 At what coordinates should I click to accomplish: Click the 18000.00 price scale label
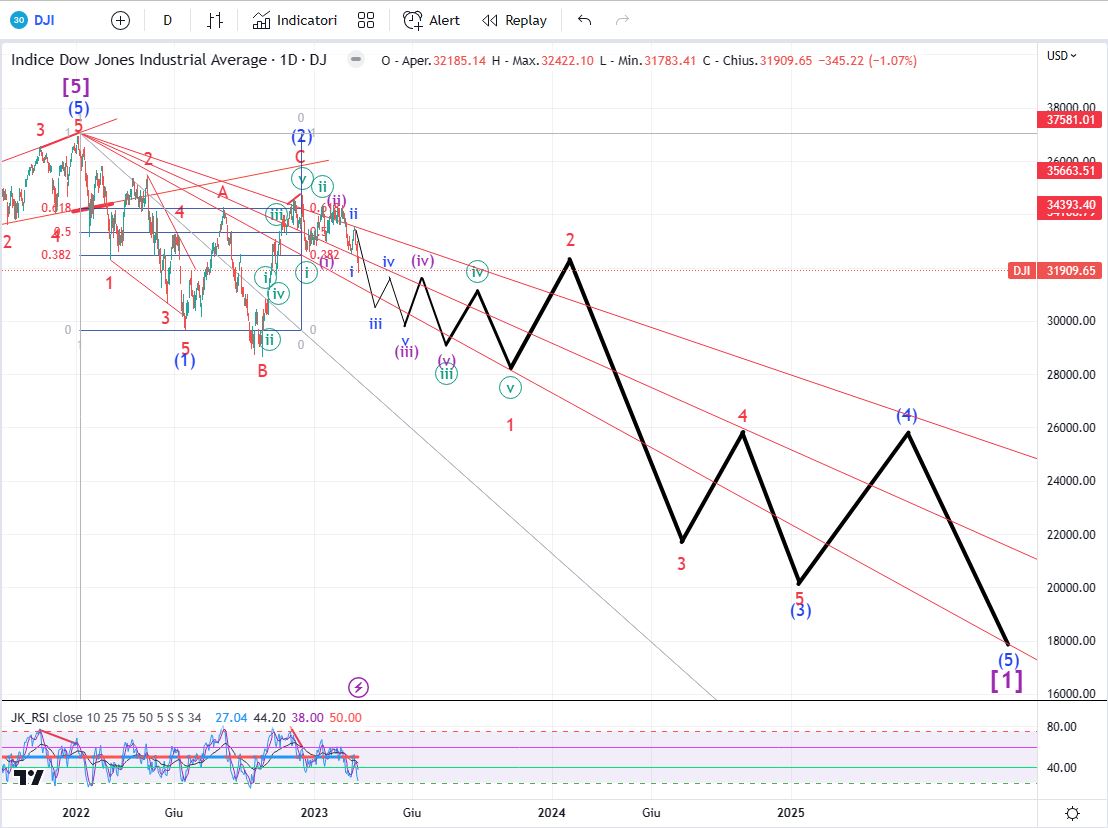pos(1071,641)
